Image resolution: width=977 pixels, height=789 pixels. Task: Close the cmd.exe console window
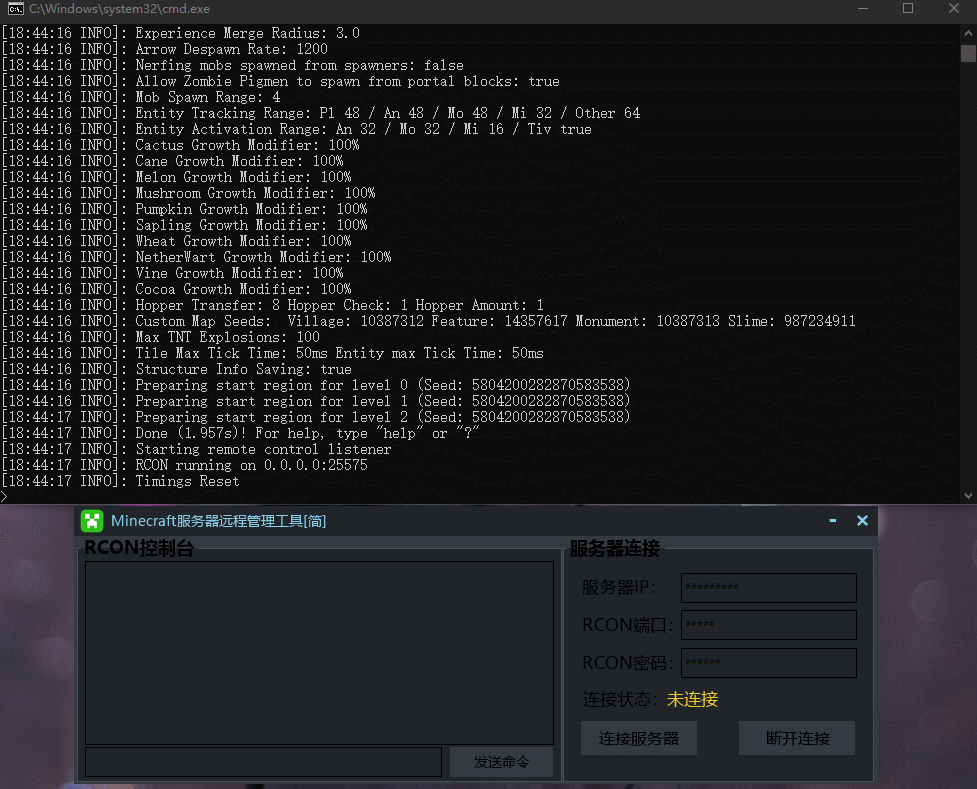click(953, 9)
